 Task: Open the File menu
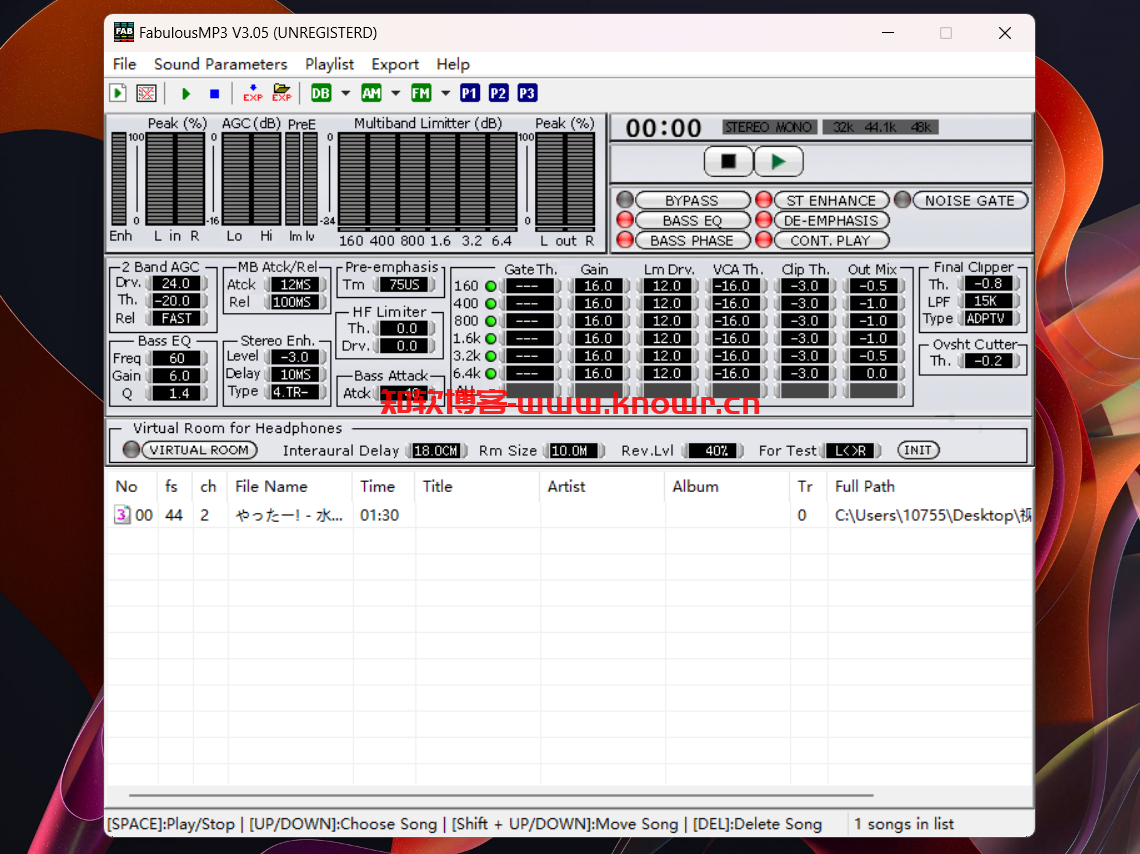[x=124, y=64]
